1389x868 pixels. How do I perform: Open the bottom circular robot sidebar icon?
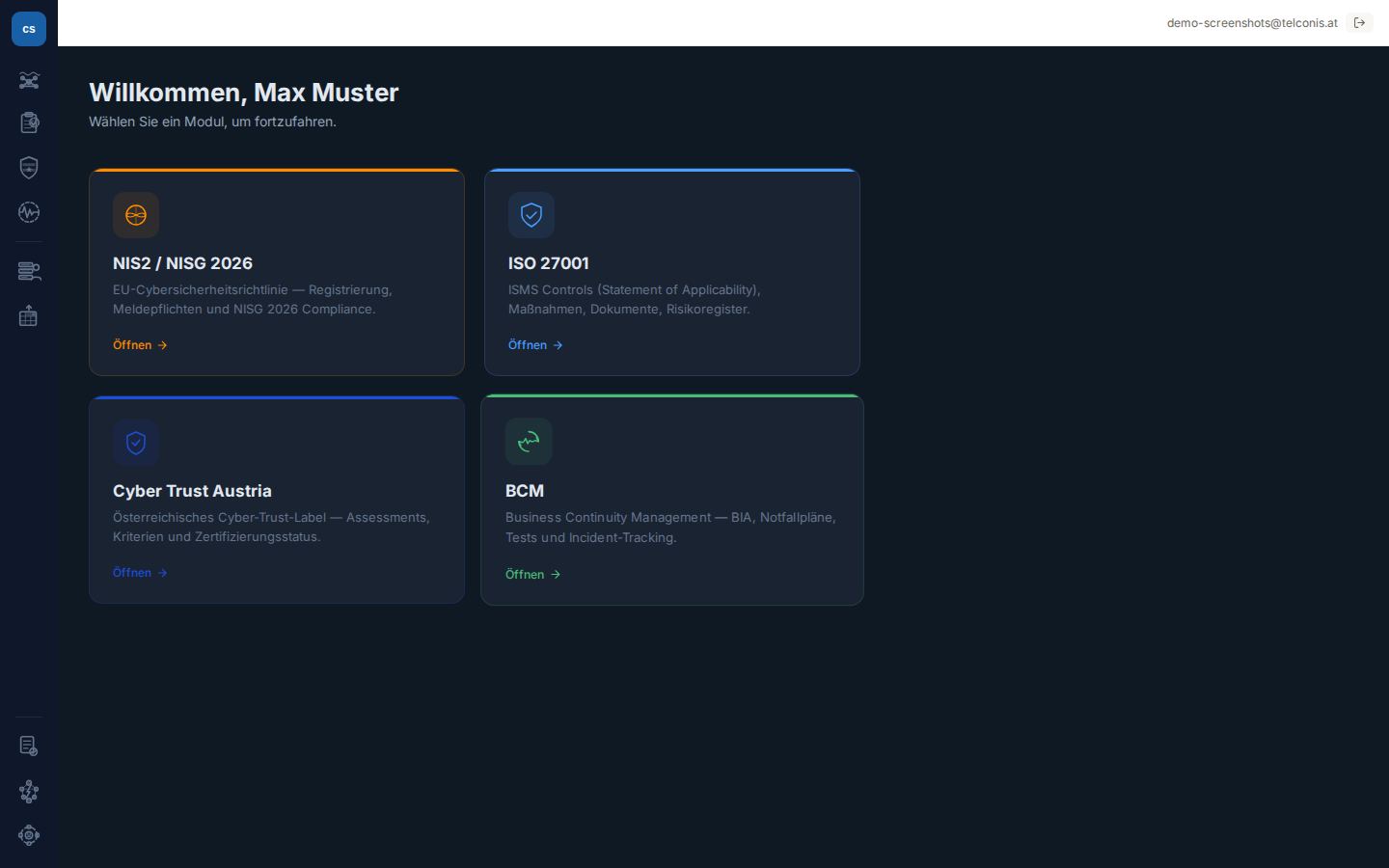29,835
